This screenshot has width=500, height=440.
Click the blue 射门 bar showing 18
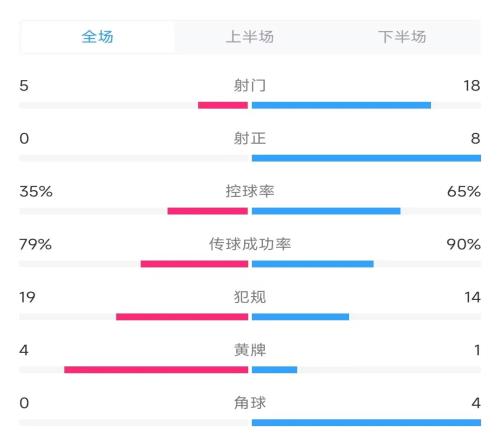(x=341, y=105)
